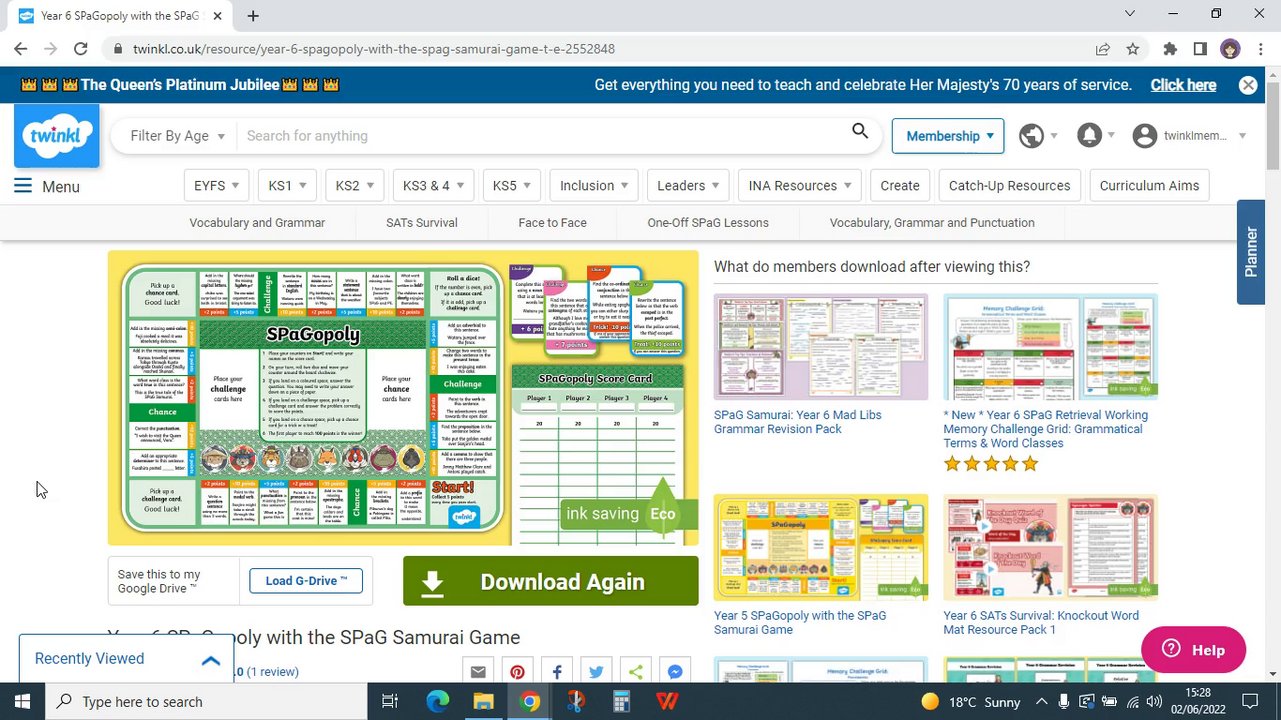Open Microsoft Edge from the taskbar
This screenshot has width=1281, height=720.
click(438, 701)
